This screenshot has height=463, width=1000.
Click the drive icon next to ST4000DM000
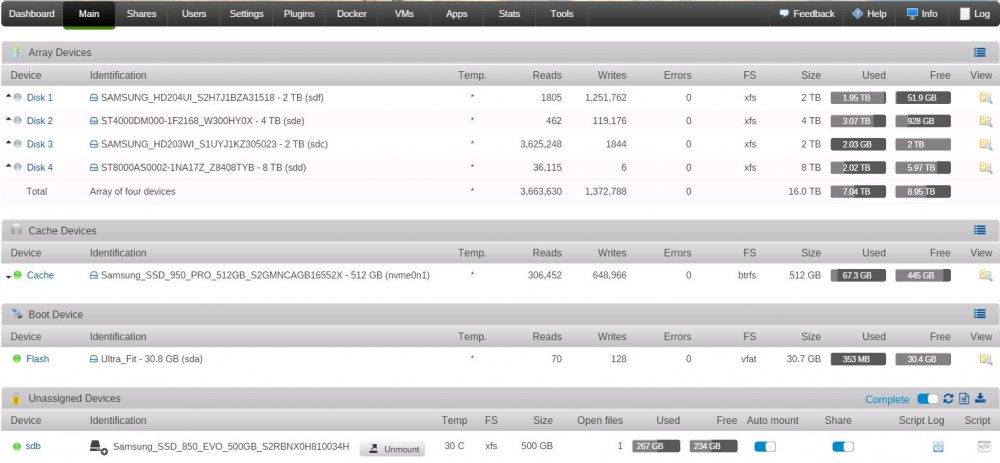click(94, 121)
